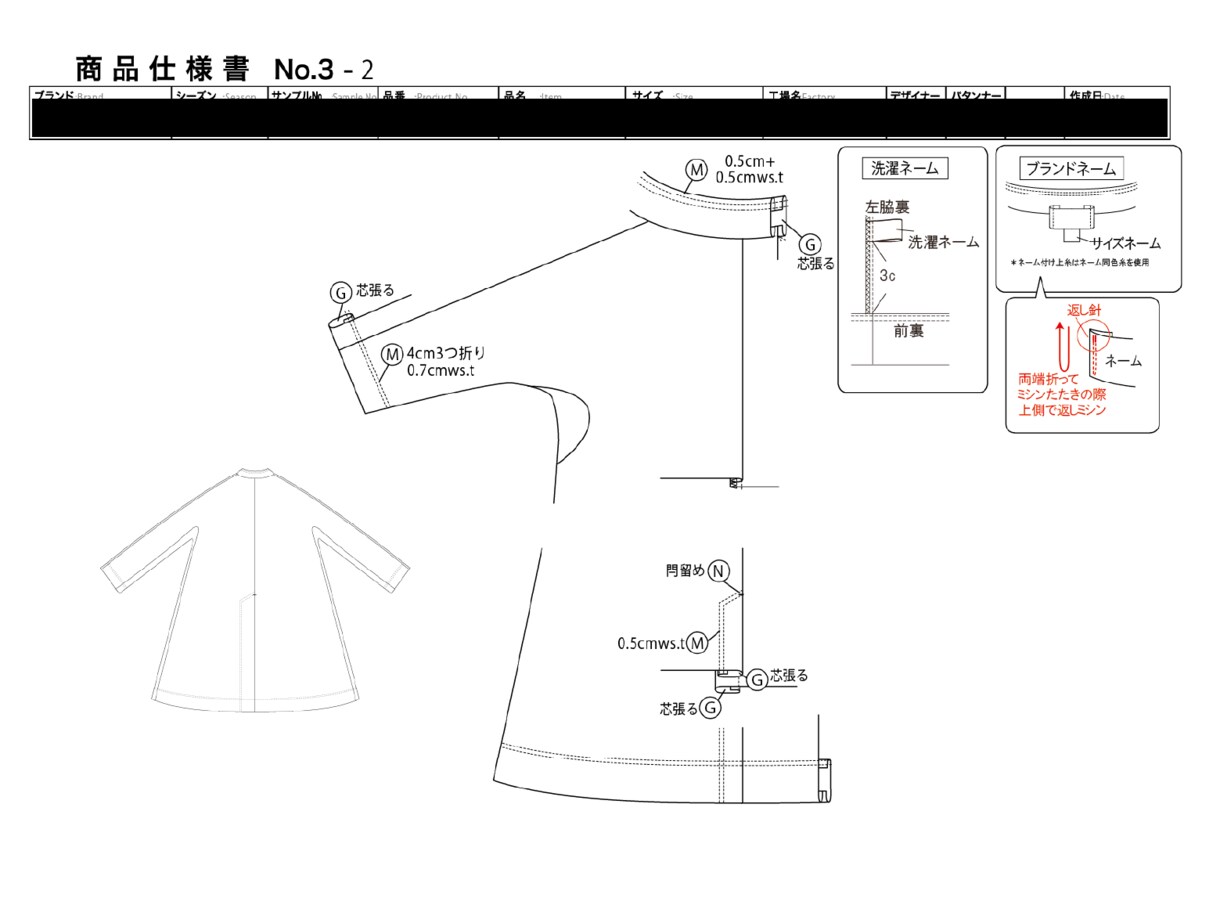This screenshot has width=1220, height=923.
Task: Click the "4cm3つ折り" sleeve hem note
Action: [x=446, y=352]
